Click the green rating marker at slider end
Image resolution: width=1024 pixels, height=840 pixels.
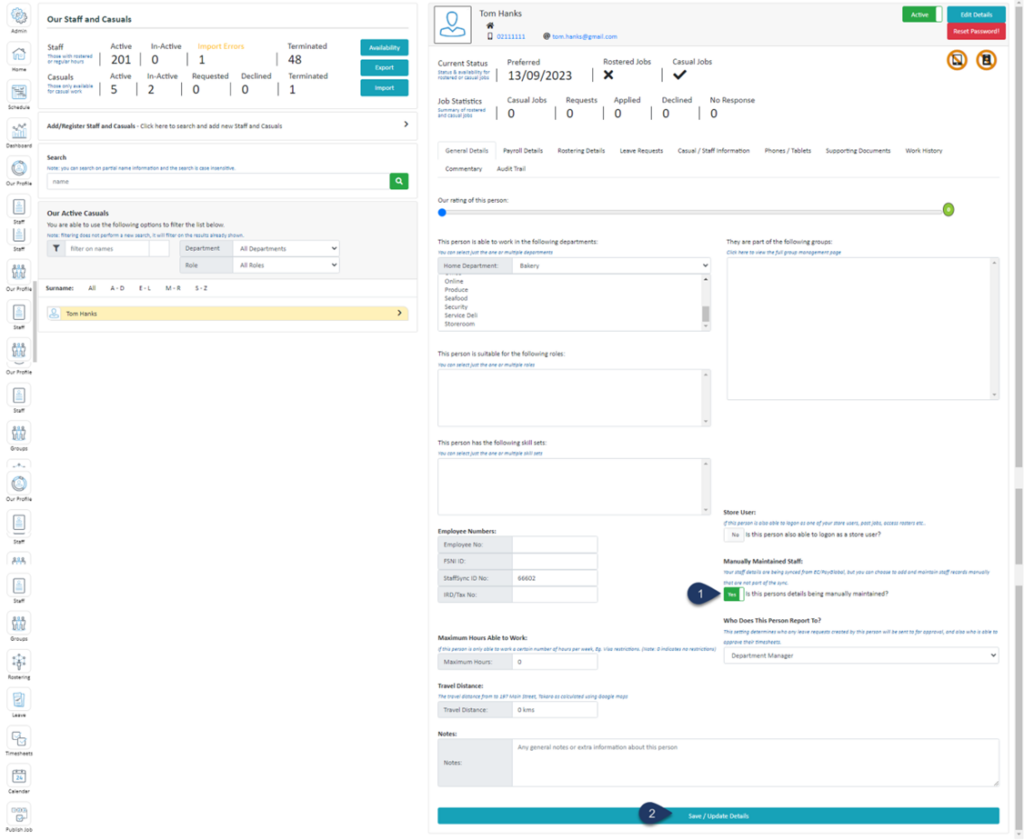click(948, 210)
